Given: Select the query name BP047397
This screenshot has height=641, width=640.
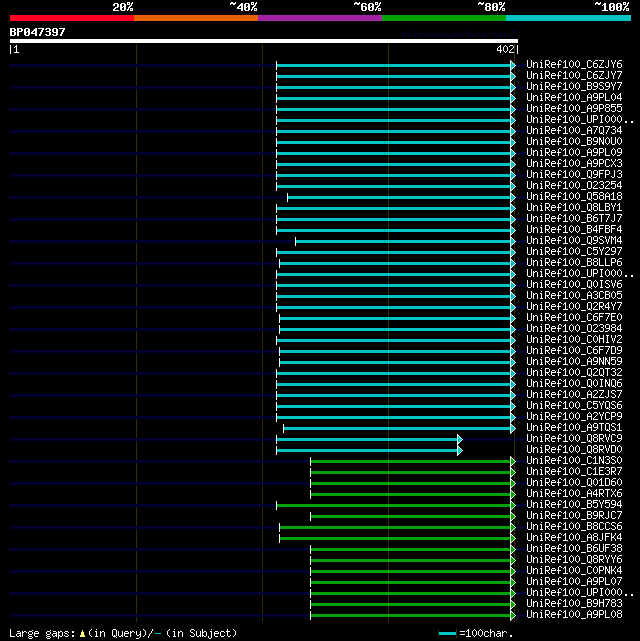Looking at the screenshot, I should tap(37, 32).
